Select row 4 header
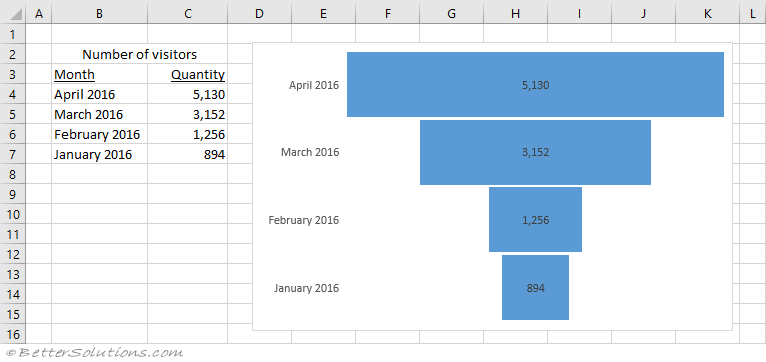Viewport: 766px width, 362px height. tap(13, 94)
